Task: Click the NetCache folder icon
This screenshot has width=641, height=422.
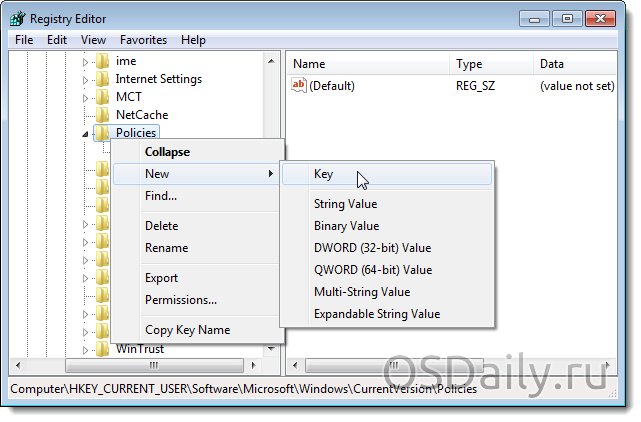Action: click(x=102, y=115)
